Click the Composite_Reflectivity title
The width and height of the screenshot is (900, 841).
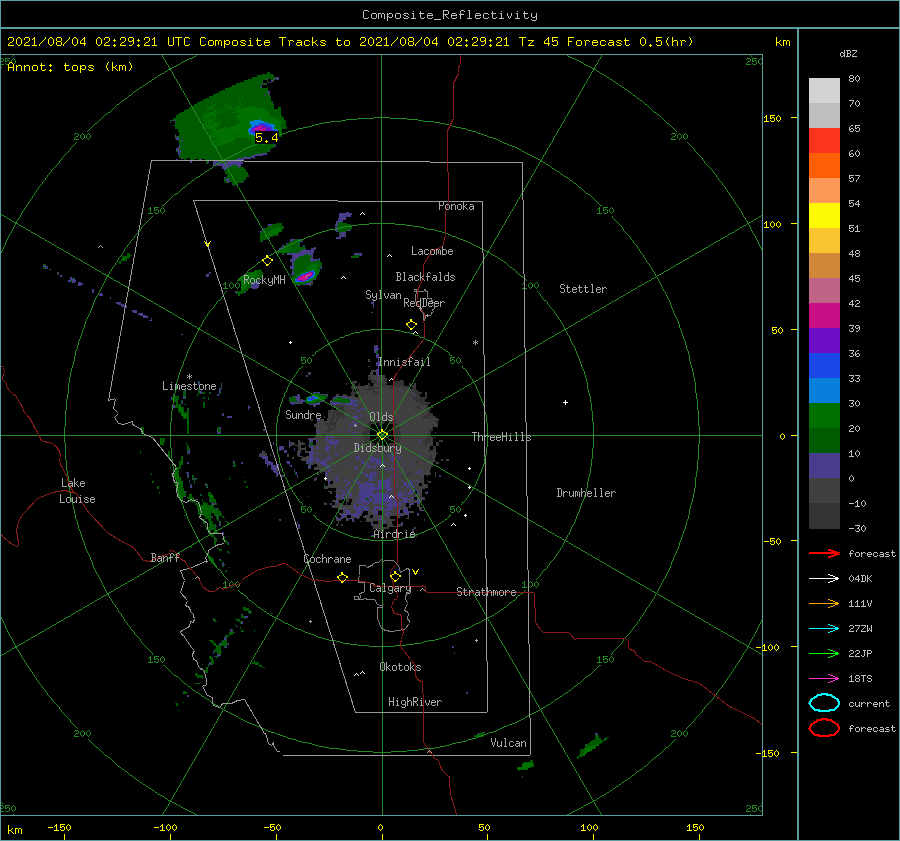pos(449,15)
